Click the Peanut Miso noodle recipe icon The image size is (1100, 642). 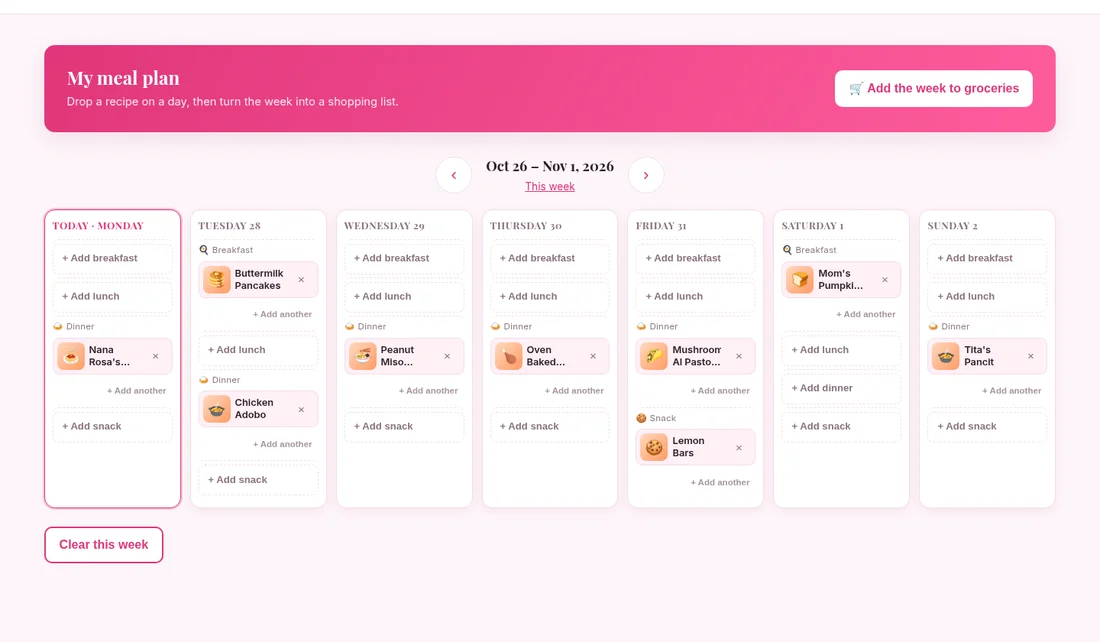[x=363, y=356]
